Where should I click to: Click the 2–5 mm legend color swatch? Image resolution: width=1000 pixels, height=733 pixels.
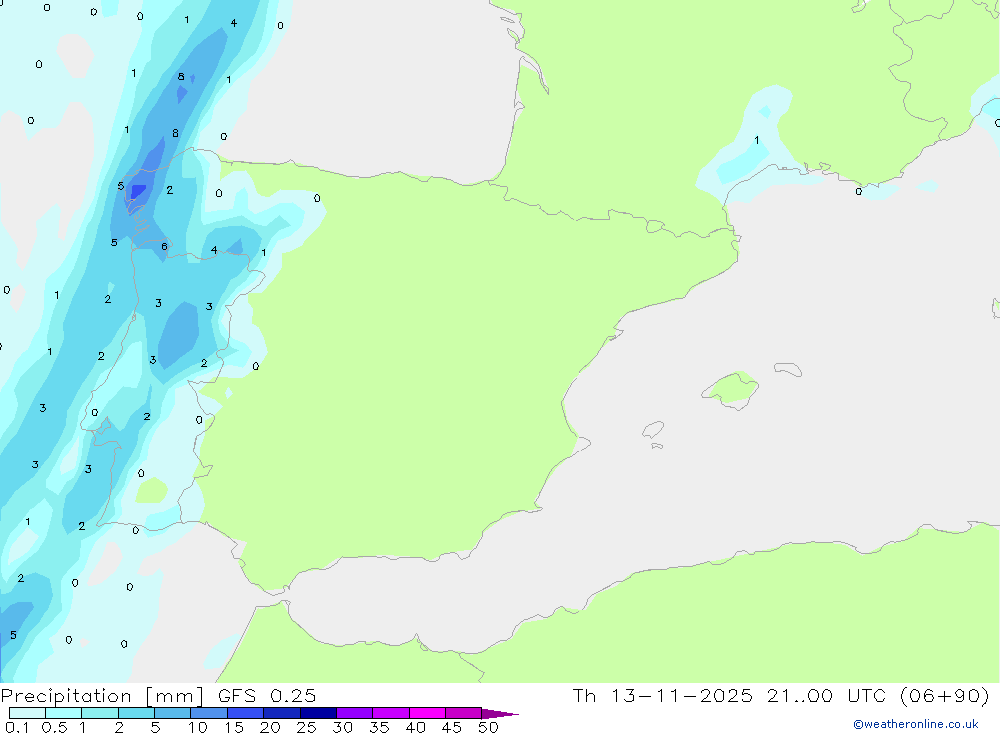(136, 713)
